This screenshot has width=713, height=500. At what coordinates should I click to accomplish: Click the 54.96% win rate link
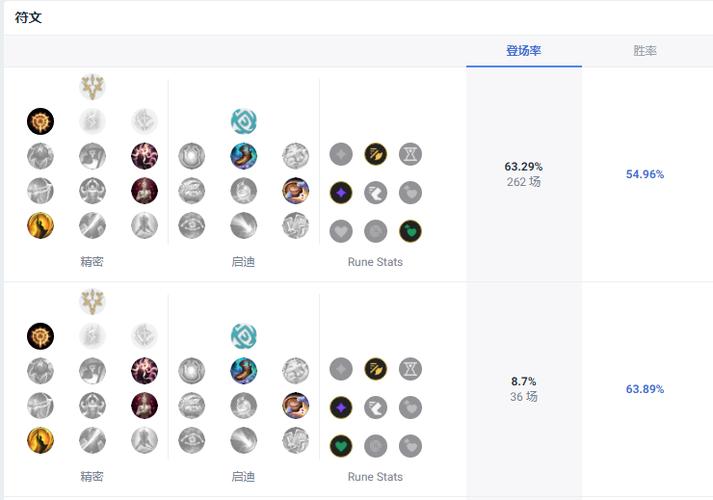click(645, 174)
